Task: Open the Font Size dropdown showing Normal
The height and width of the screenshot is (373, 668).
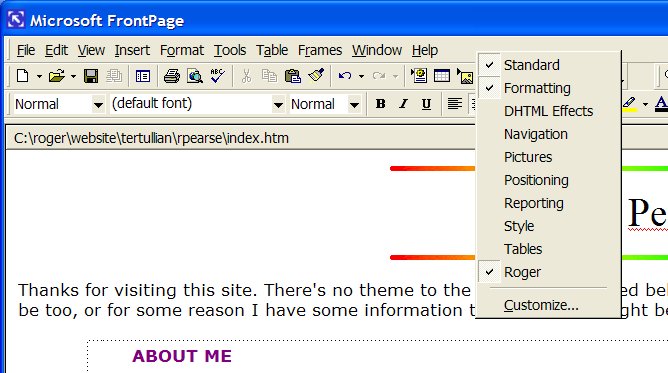Action: point(354,104)
